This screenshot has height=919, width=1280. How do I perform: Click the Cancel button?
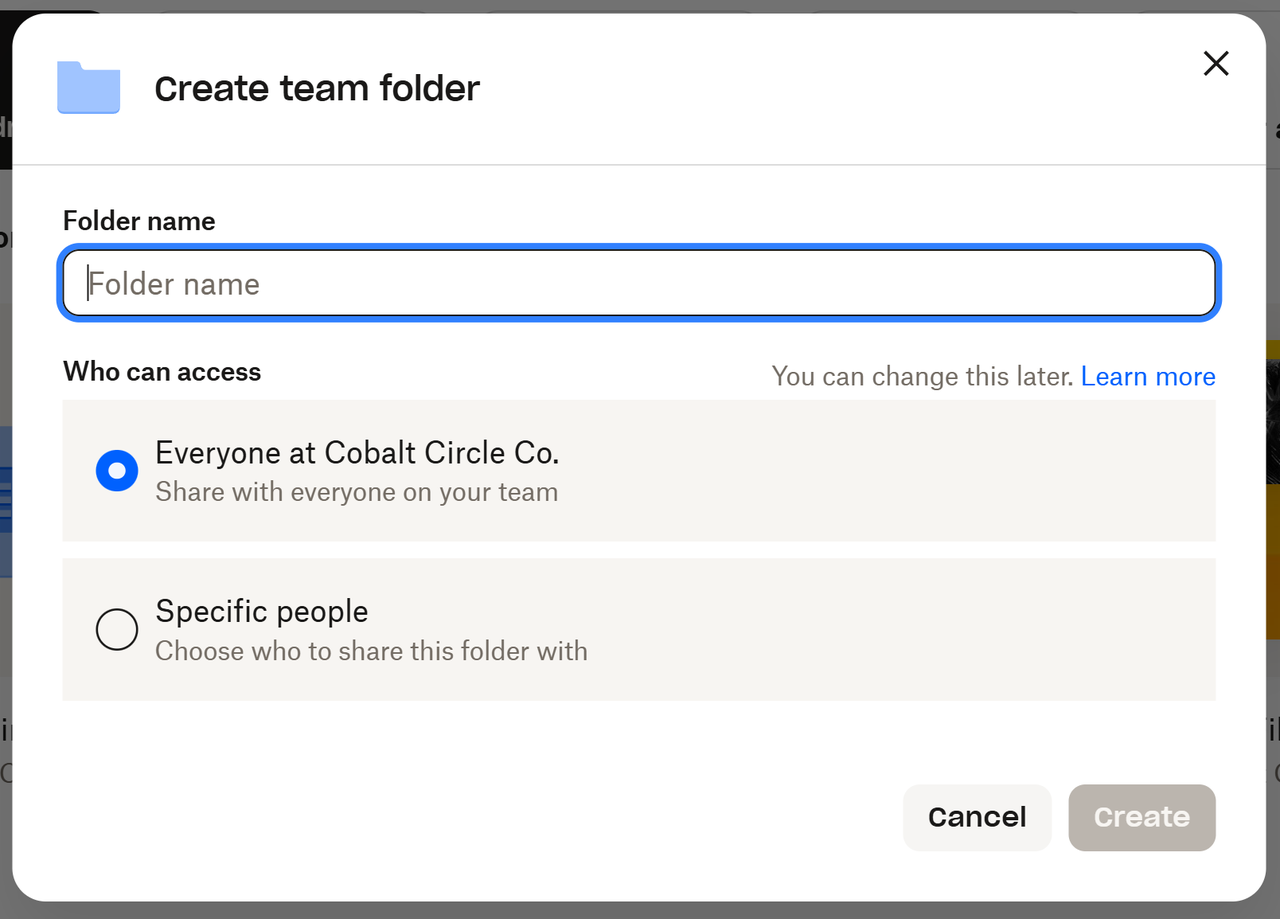[977, 817]
